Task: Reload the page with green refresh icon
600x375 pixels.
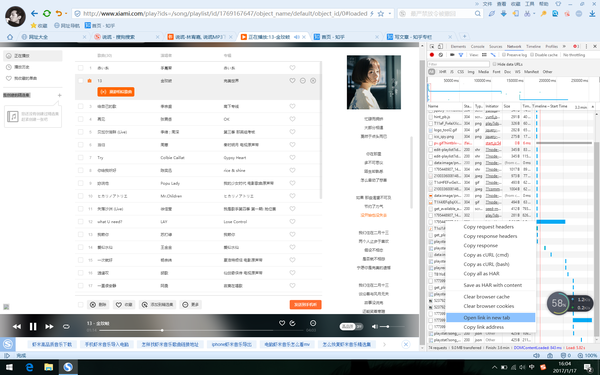Action: 47,13
